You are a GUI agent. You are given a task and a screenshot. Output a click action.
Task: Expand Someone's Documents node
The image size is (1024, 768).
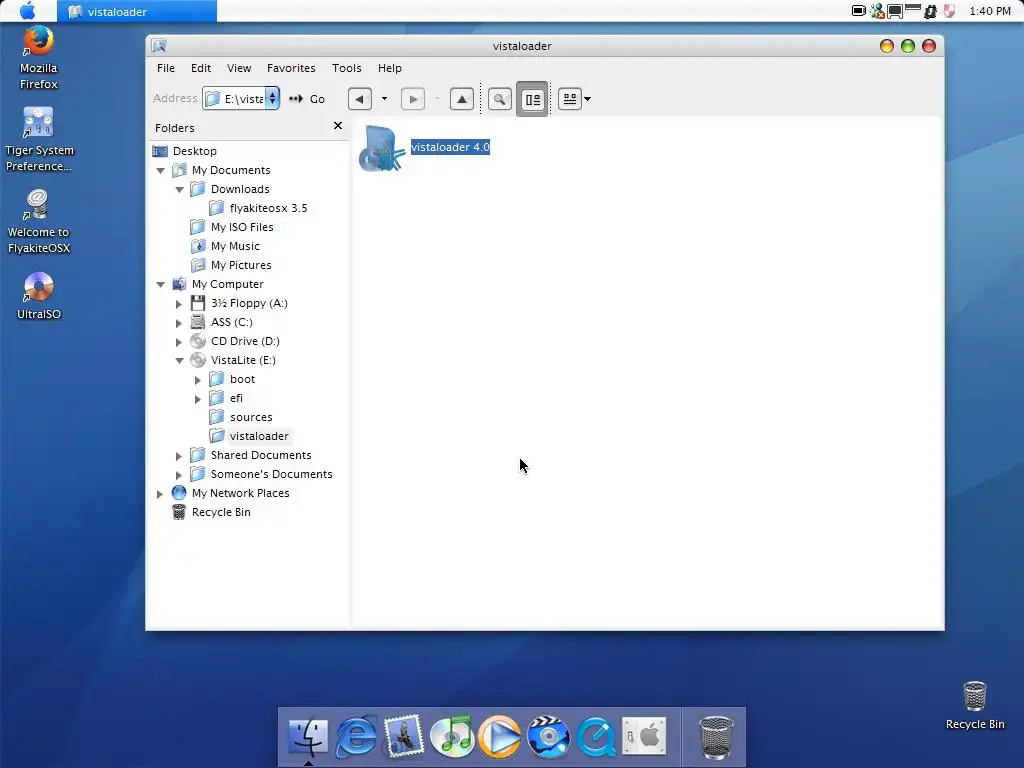[x=179, y=475]
